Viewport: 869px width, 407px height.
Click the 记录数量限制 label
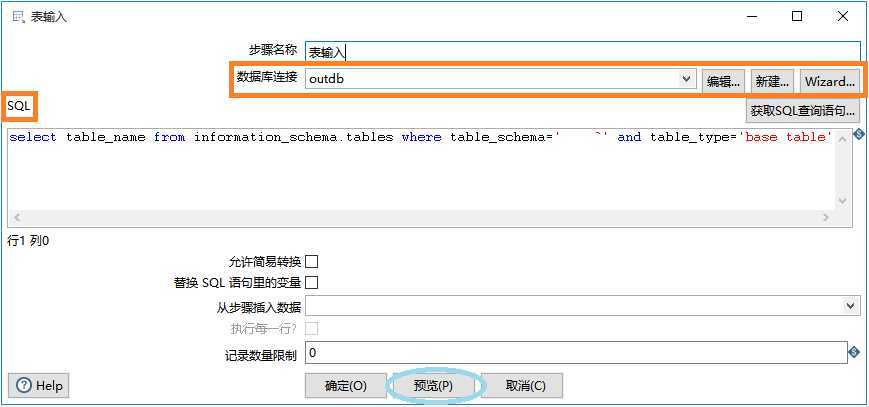[x=260, y=355]
